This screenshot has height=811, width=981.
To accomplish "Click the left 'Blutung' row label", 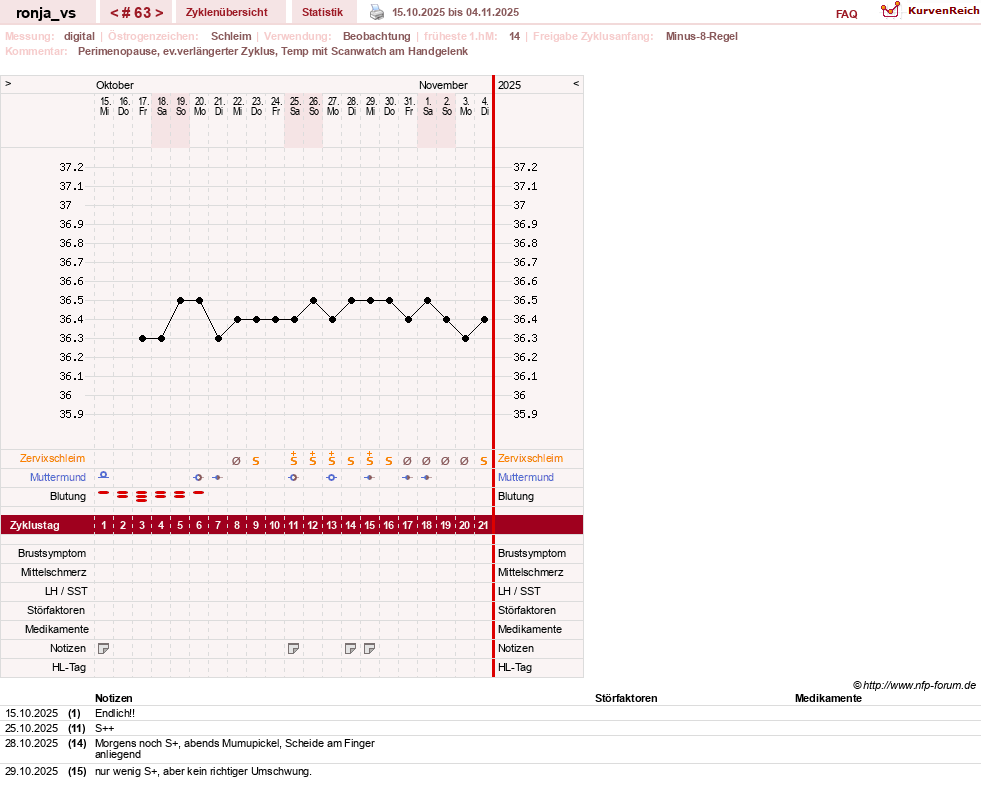I will point(68,496).
